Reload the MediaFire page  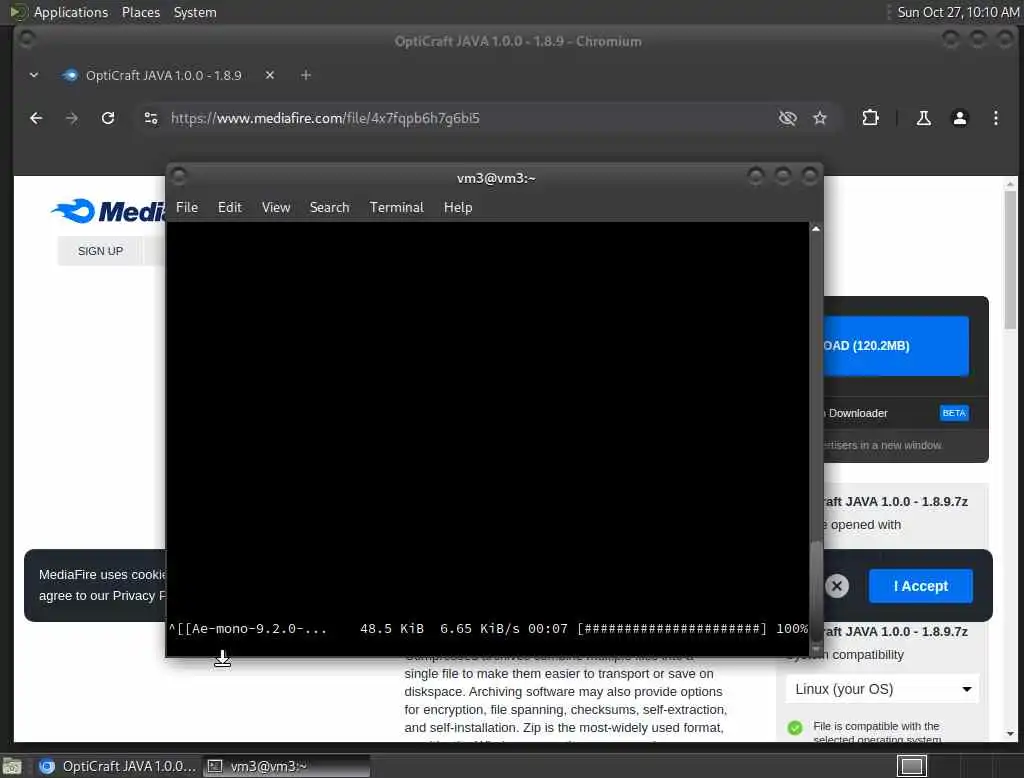click(108, 118)
